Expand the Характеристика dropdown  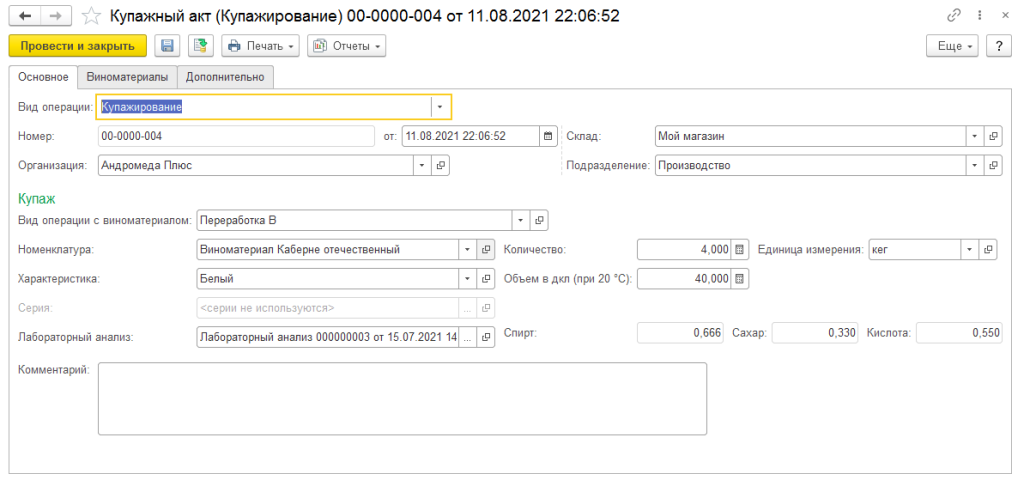coord(467,279)
